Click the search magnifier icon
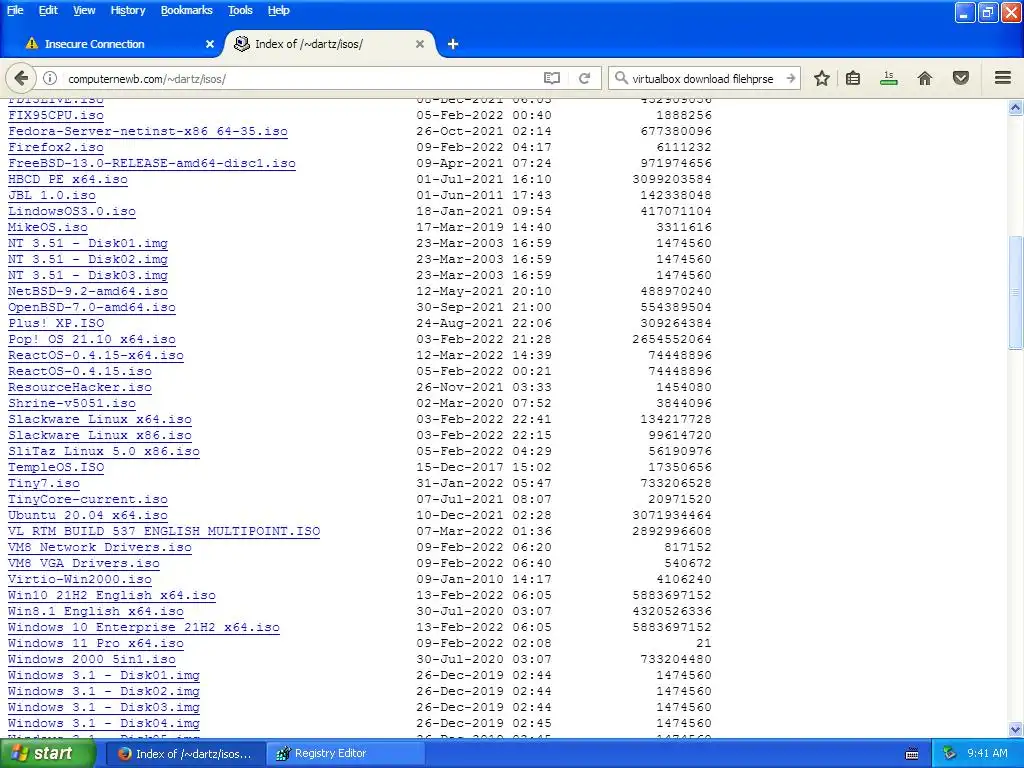Screen dimensions: 1024x768 tap(621, 78)
